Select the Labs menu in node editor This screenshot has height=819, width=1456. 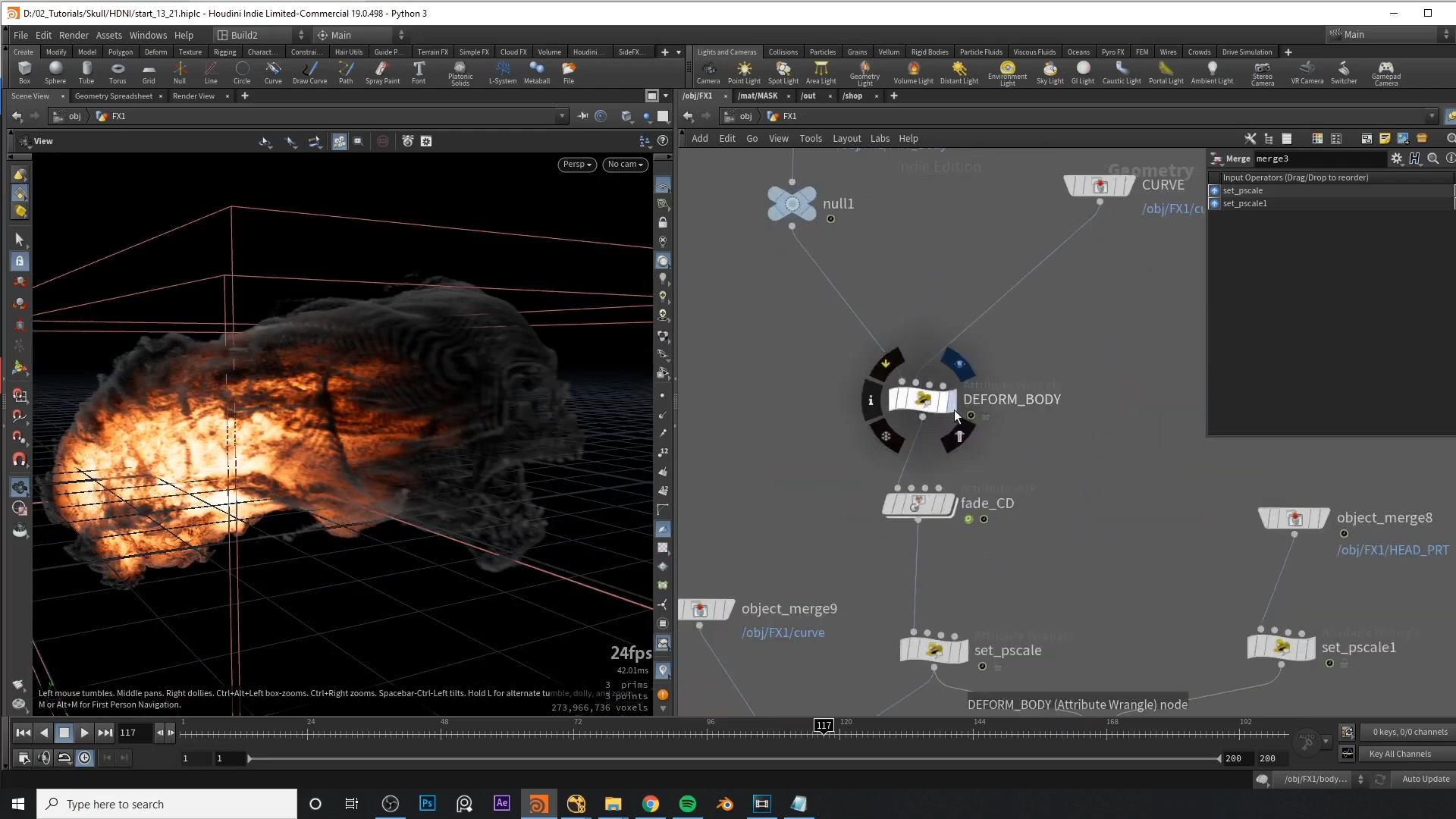(x=879, y=138)
